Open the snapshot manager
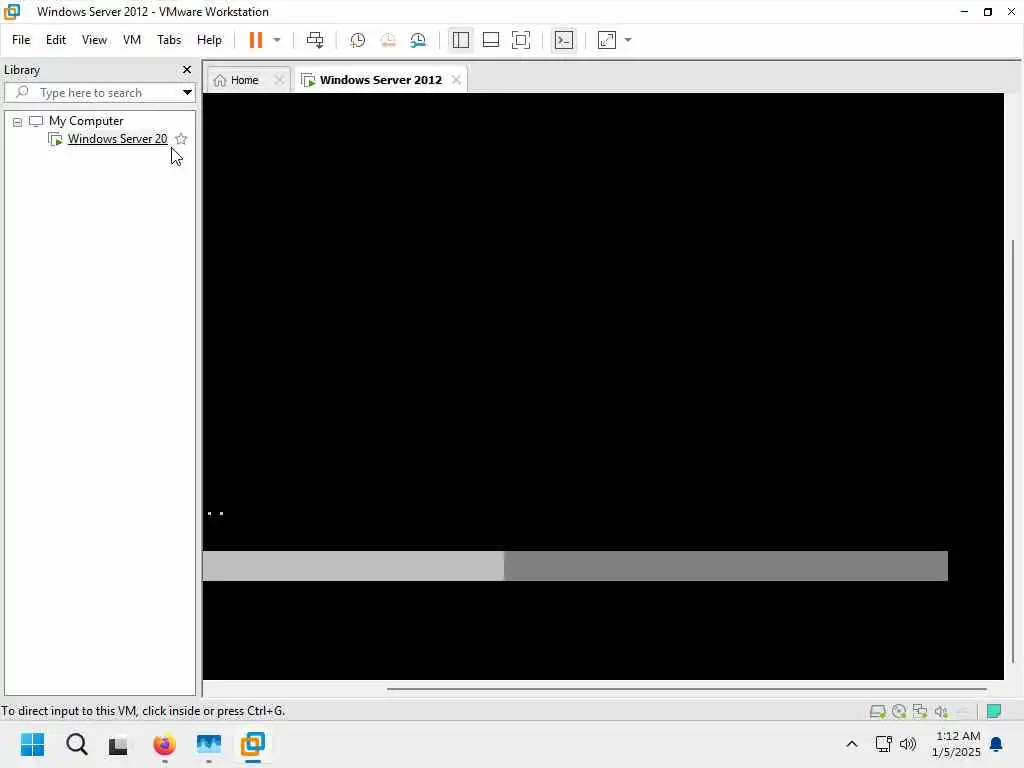1024x768 pixels. pyautogui.click(x=418, y=40)
